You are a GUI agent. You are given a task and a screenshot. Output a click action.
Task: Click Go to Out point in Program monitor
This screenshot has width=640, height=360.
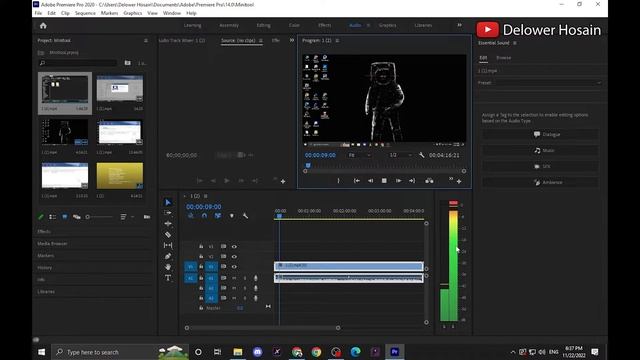(x=412, y=180)
